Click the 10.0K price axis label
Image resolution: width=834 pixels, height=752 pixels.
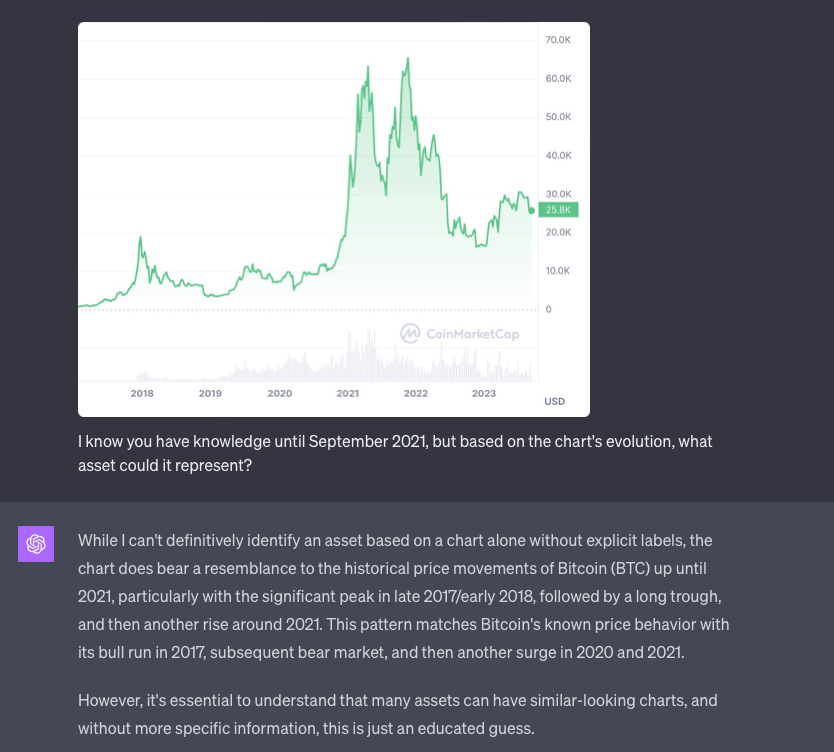click(558, 271)
